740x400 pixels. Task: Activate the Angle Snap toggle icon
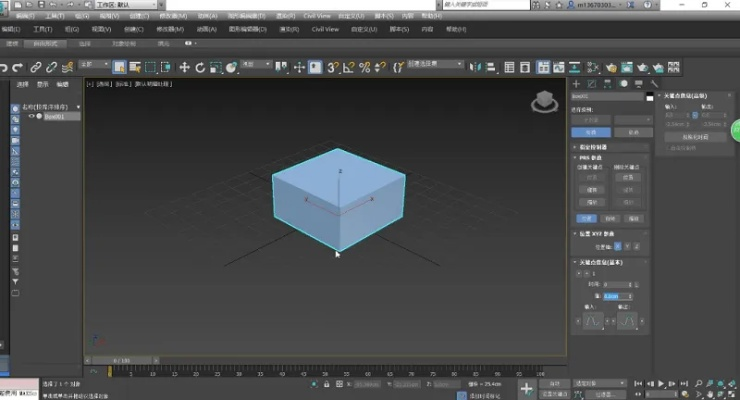(349, 68)
